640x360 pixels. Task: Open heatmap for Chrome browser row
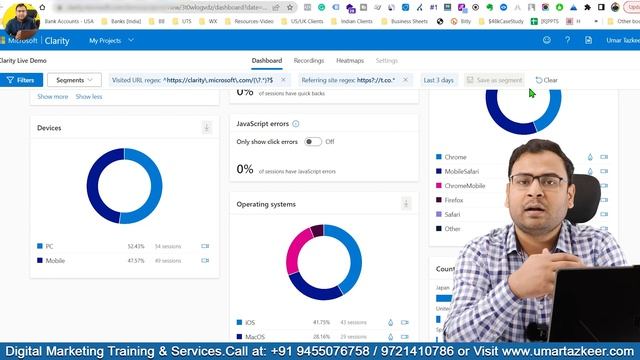pyautogui.click(x=590, y=157)
